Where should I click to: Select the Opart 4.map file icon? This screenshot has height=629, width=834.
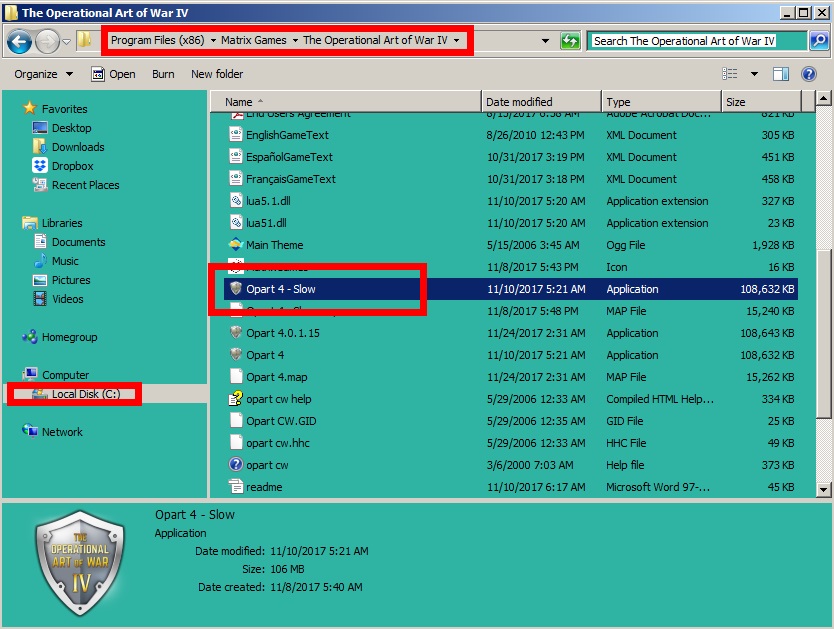pos(236,376)
